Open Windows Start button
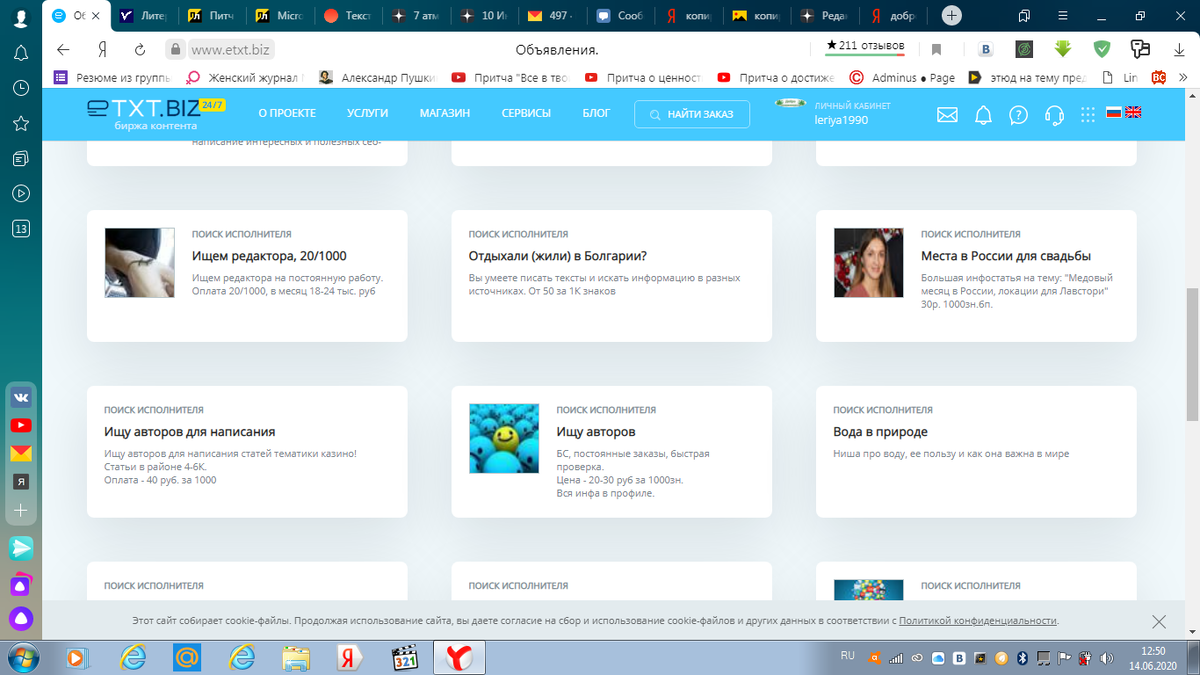1200x675 pixels. 21,657
